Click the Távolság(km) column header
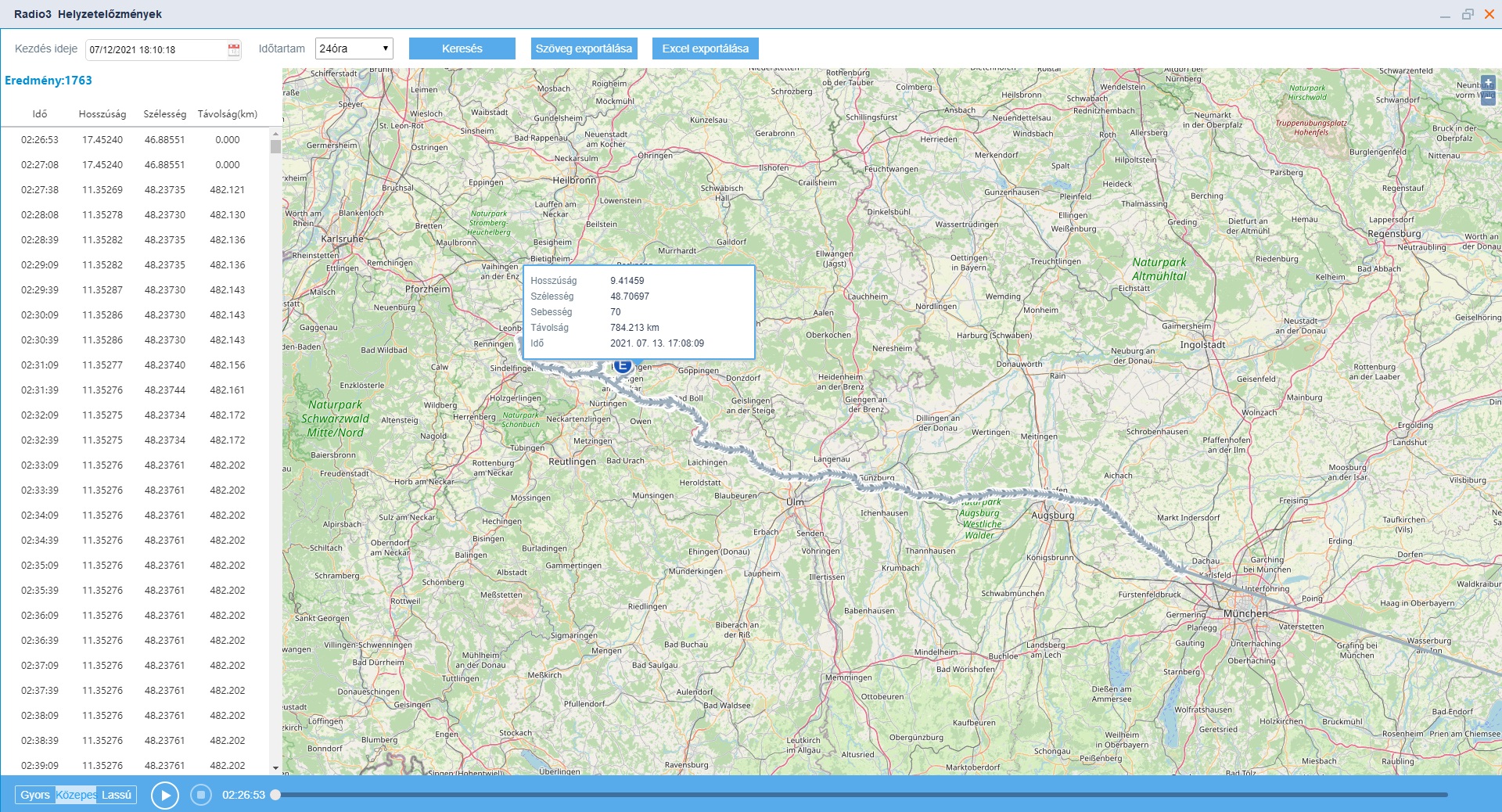The image size is (1502, 812). [227, 114]
